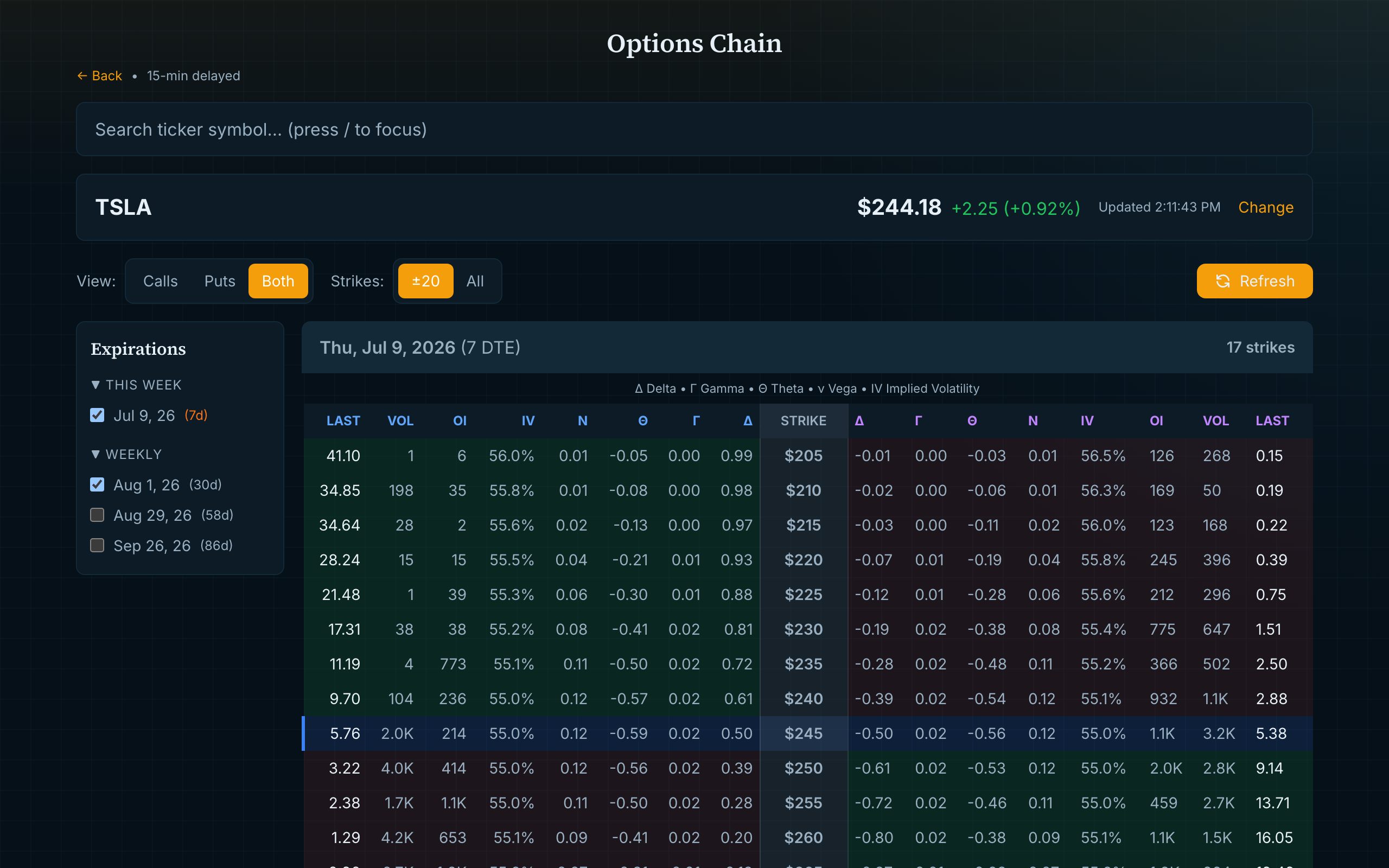Select the $255 strike cell

(x=804, y=803)
